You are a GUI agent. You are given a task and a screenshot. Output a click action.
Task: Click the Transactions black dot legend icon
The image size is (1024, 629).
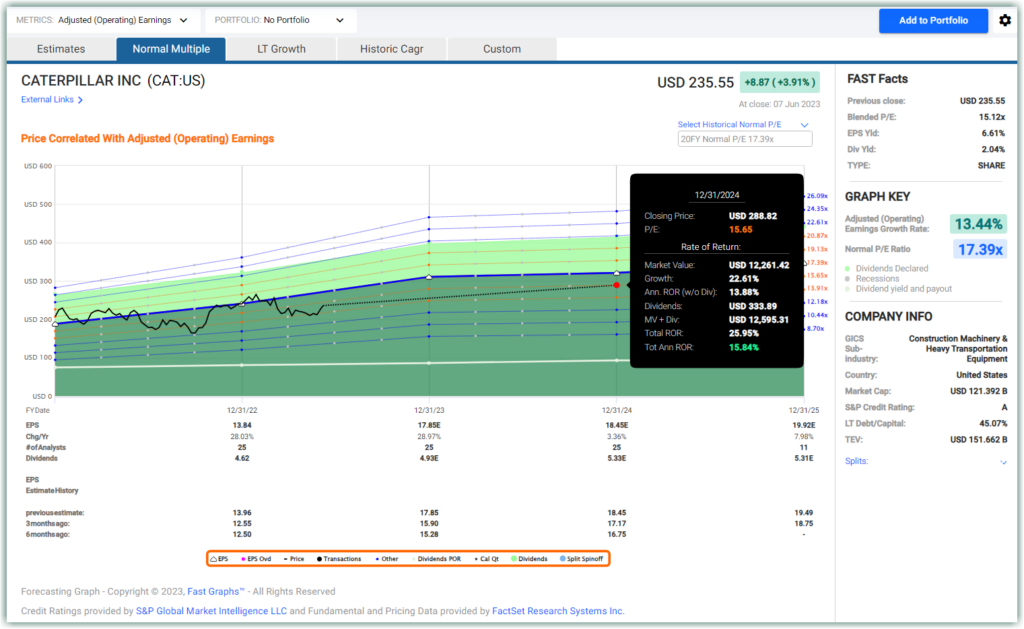[319, 558]
